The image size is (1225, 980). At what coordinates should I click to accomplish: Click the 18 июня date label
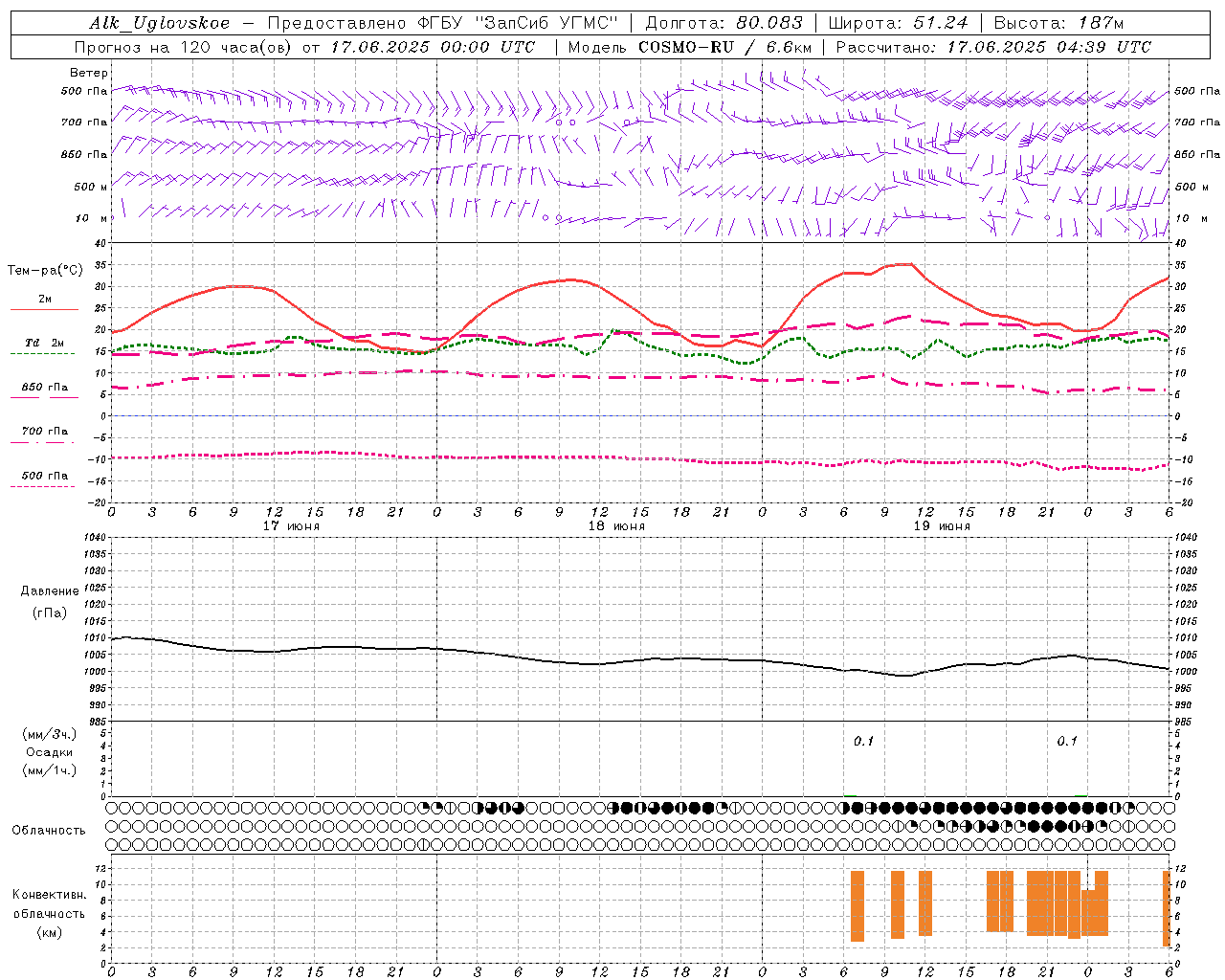click(x=616, y=526)
